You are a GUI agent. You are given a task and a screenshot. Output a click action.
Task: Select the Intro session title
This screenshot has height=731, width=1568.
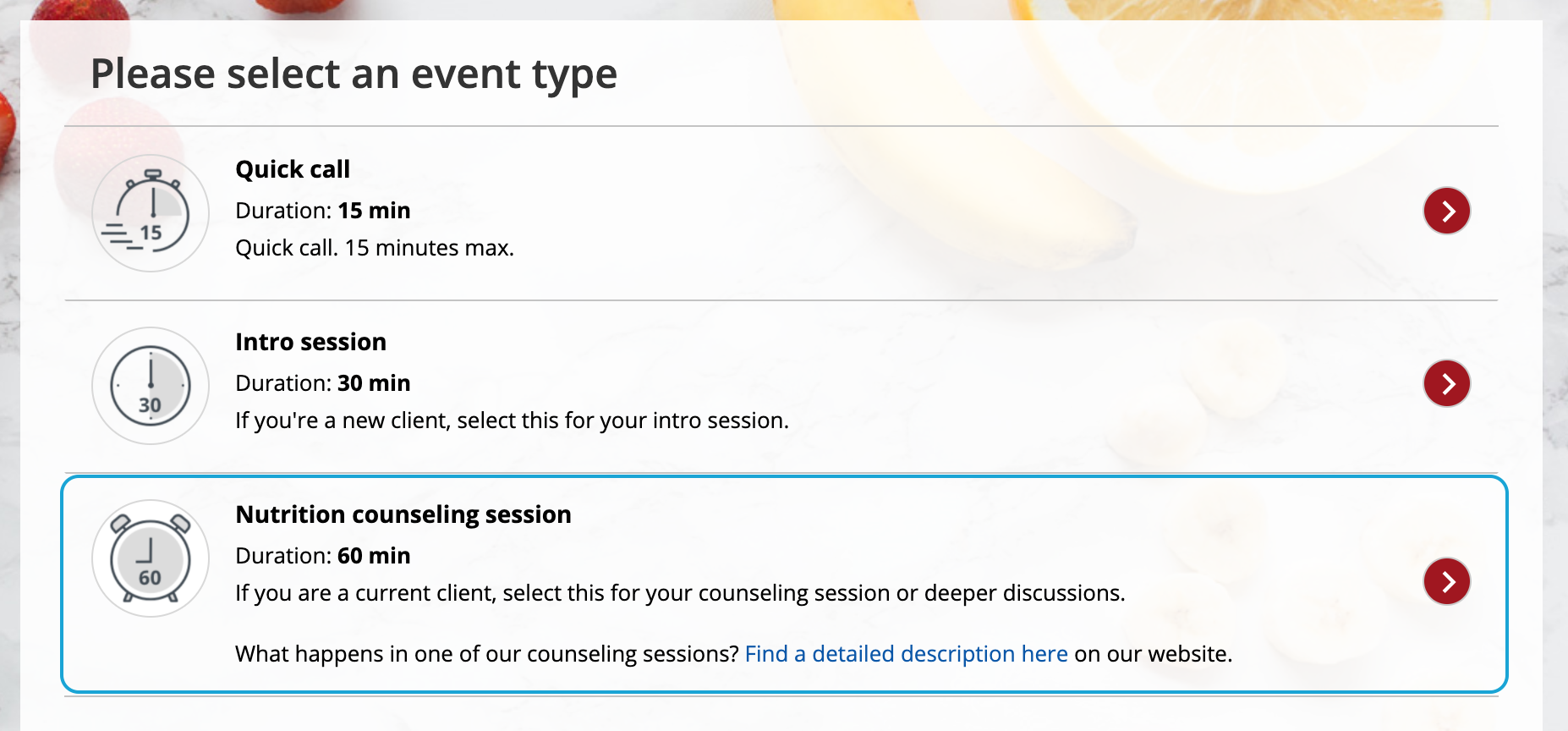pyautogui.click(x=310, y=342)
